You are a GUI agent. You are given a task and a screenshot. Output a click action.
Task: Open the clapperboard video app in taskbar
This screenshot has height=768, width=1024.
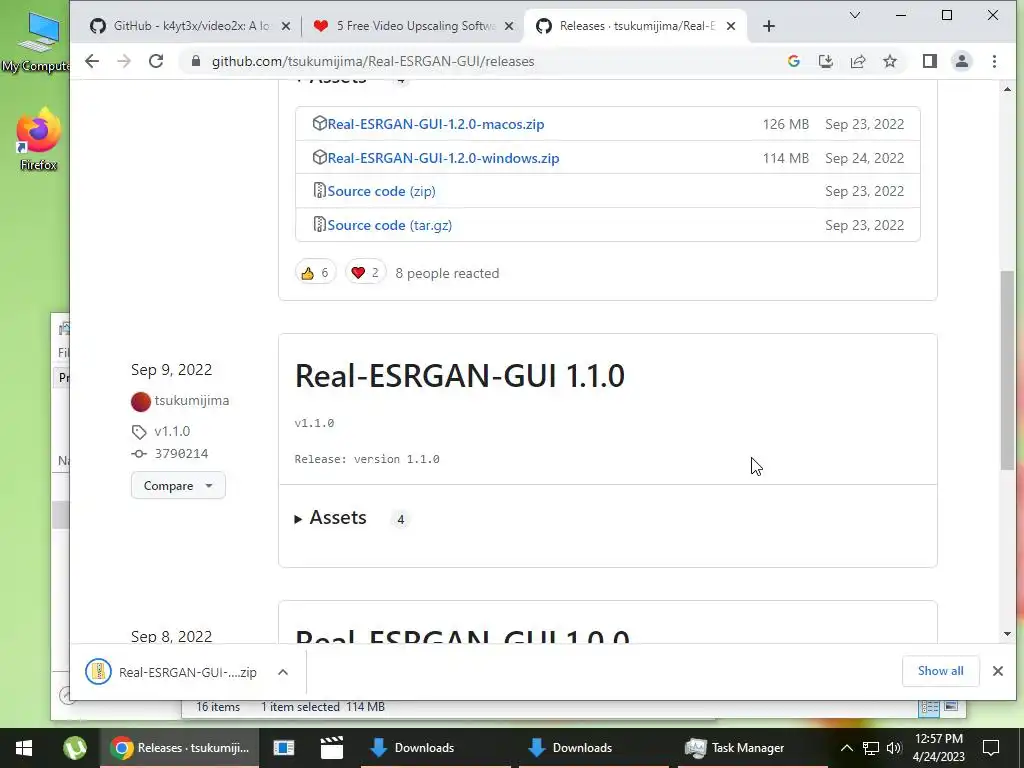click(332, 748)
